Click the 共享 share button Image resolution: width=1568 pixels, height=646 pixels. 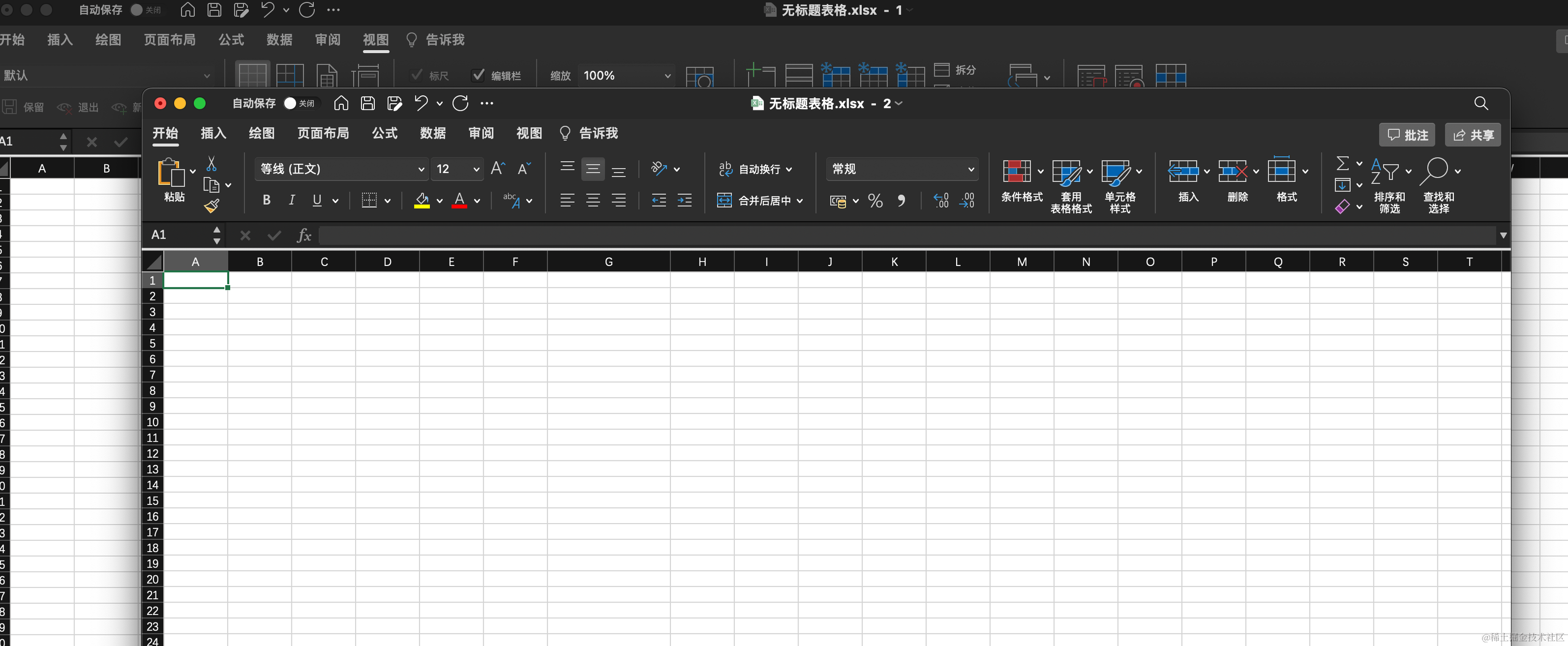[1473, 135]
